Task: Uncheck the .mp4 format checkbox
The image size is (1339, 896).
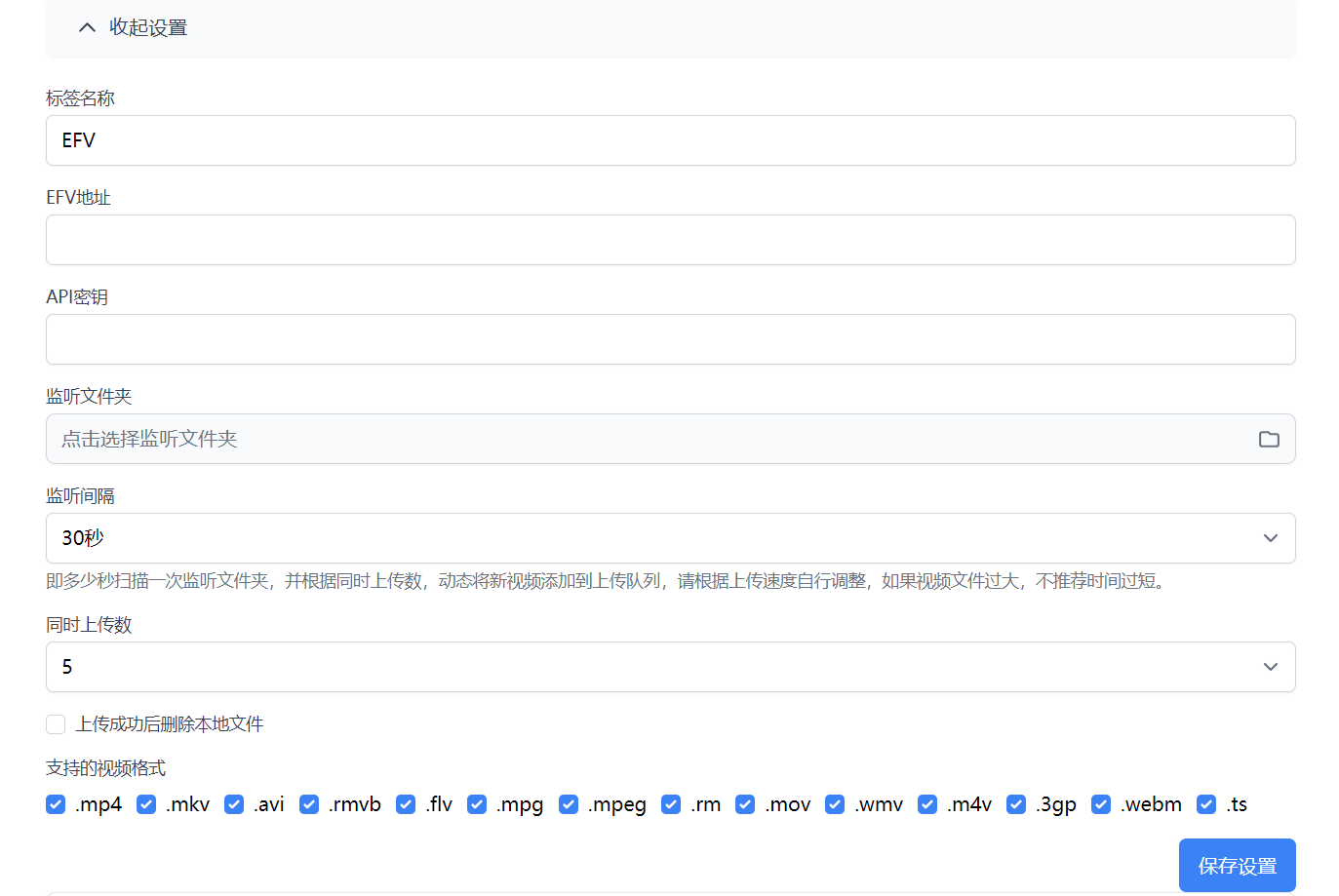Action: click(x=56, y=804)
